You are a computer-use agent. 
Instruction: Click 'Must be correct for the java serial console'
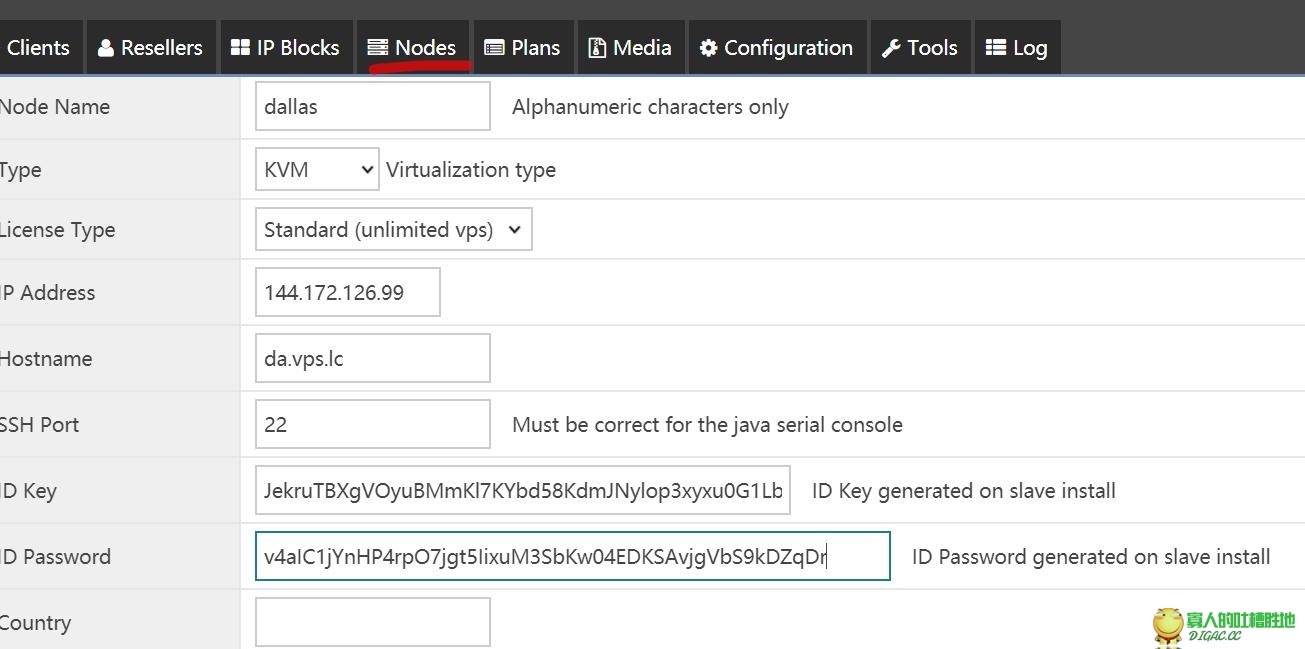707,425
